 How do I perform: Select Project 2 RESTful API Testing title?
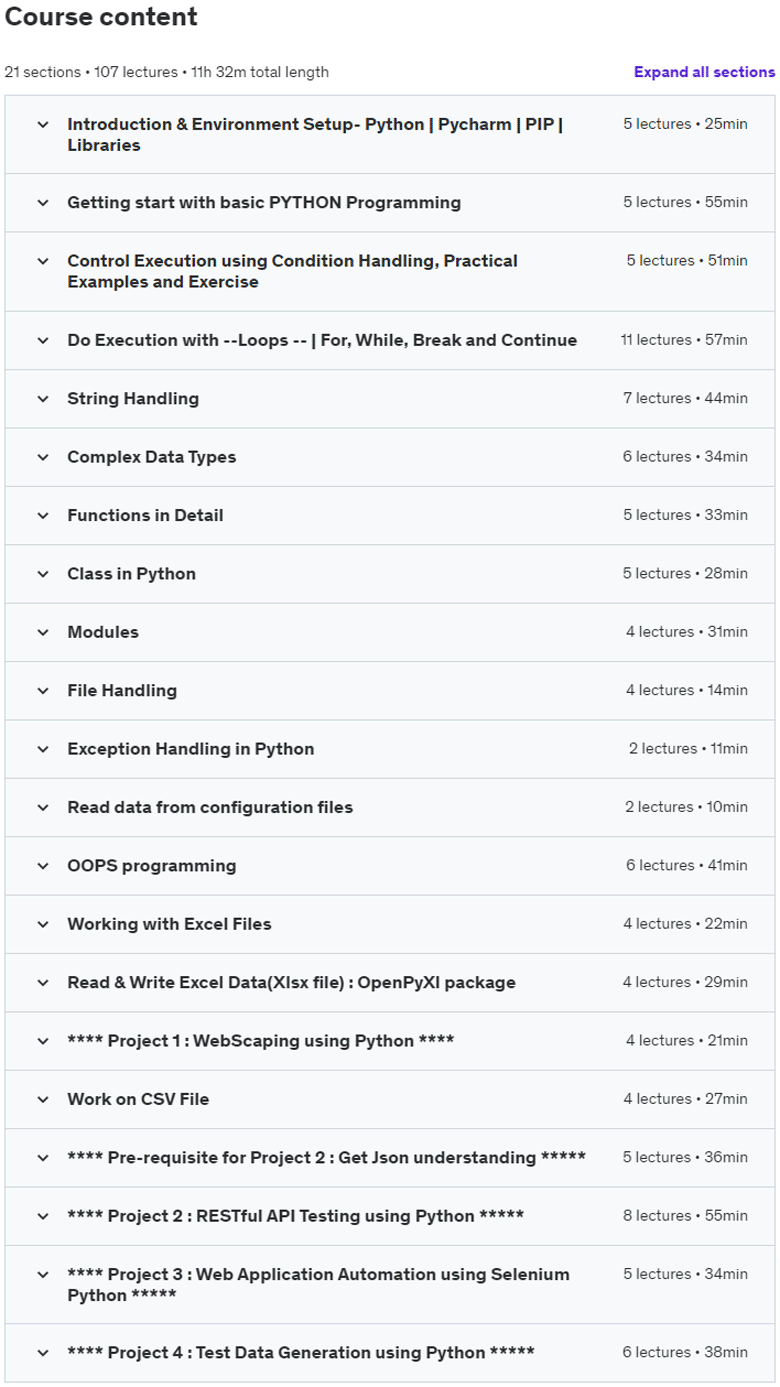click(x=296, y=1216)
